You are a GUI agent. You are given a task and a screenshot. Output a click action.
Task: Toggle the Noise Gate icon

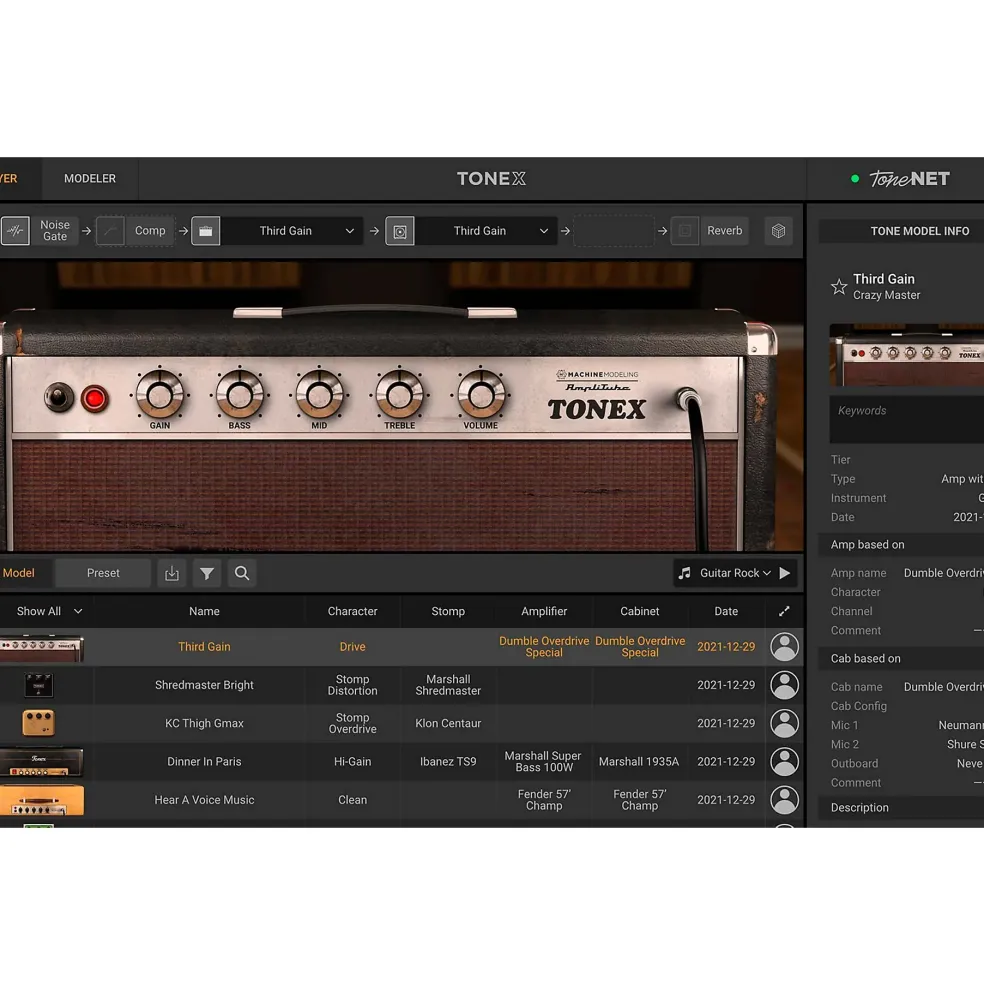15,231
